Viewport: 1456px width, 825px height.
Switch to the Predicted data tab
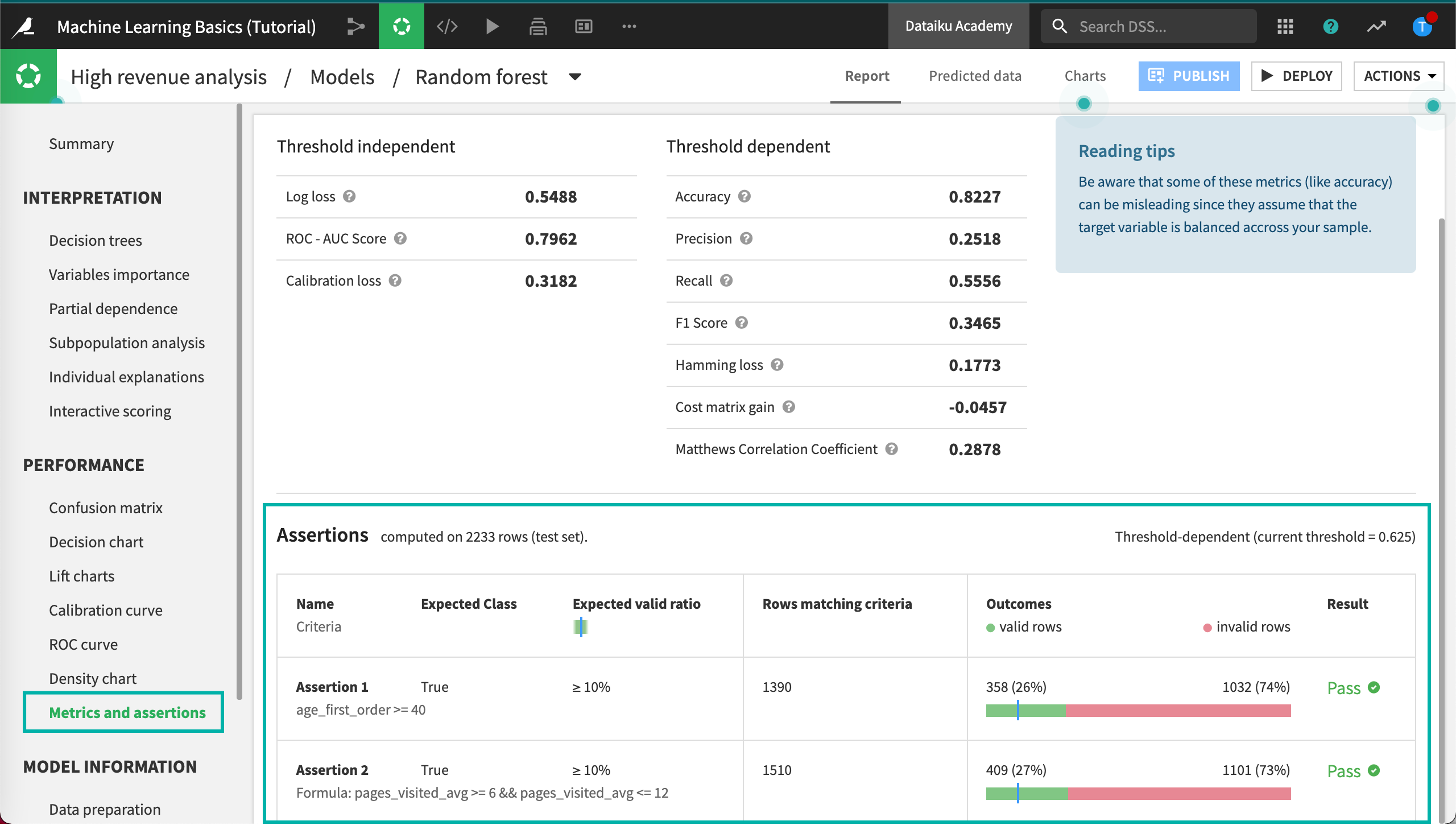[975, 76]
